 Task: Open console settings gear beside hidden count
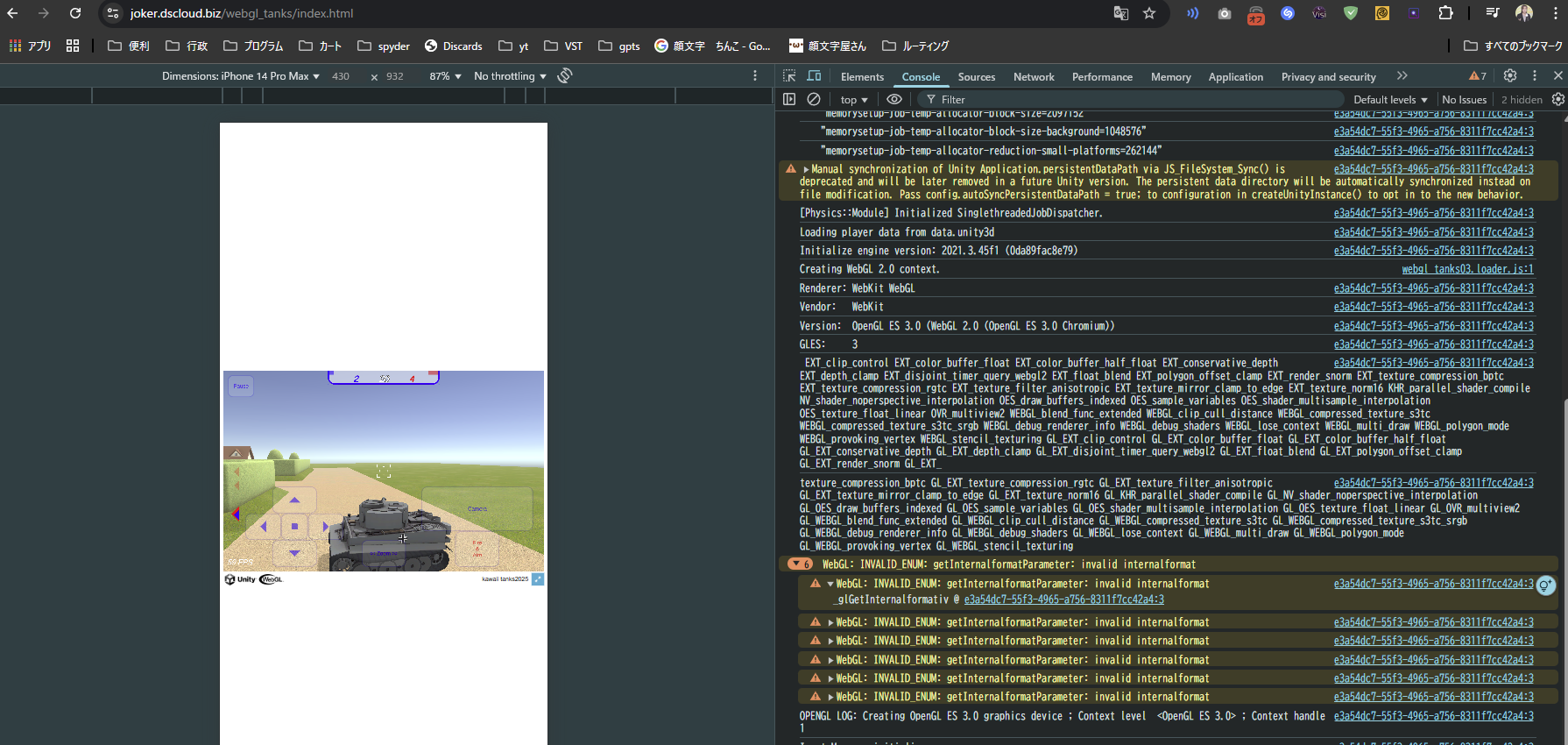click(x=1557, y=100)
